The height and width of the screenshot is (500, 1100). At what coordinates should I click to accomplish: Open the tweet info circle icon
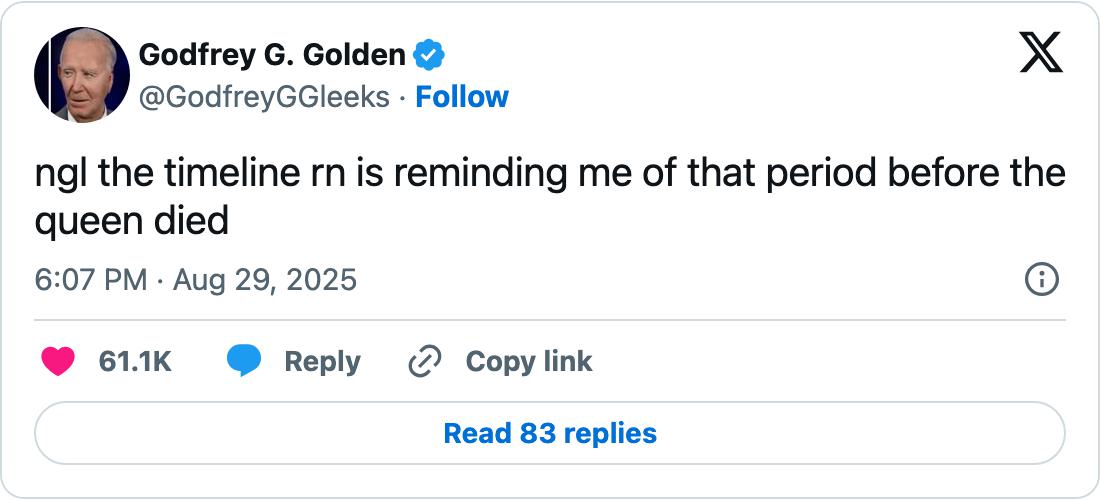click(1042, 279)
